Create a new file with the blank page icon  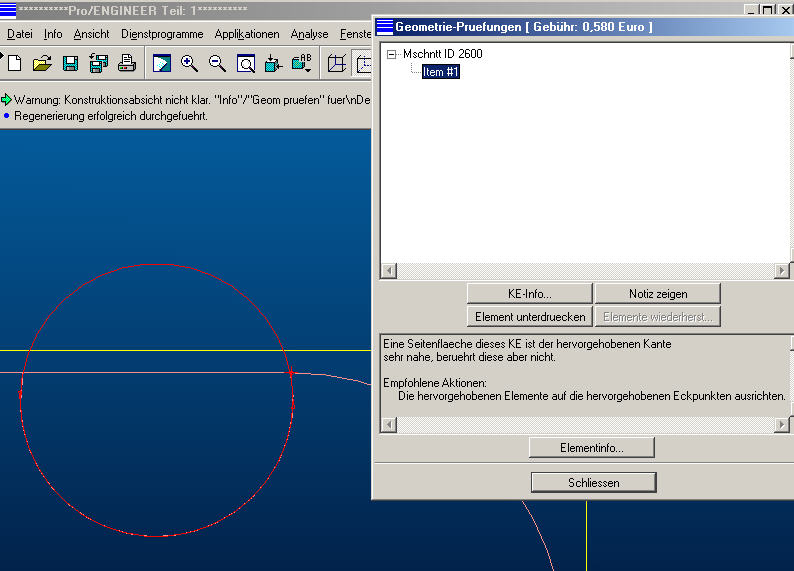pos(15,63)
